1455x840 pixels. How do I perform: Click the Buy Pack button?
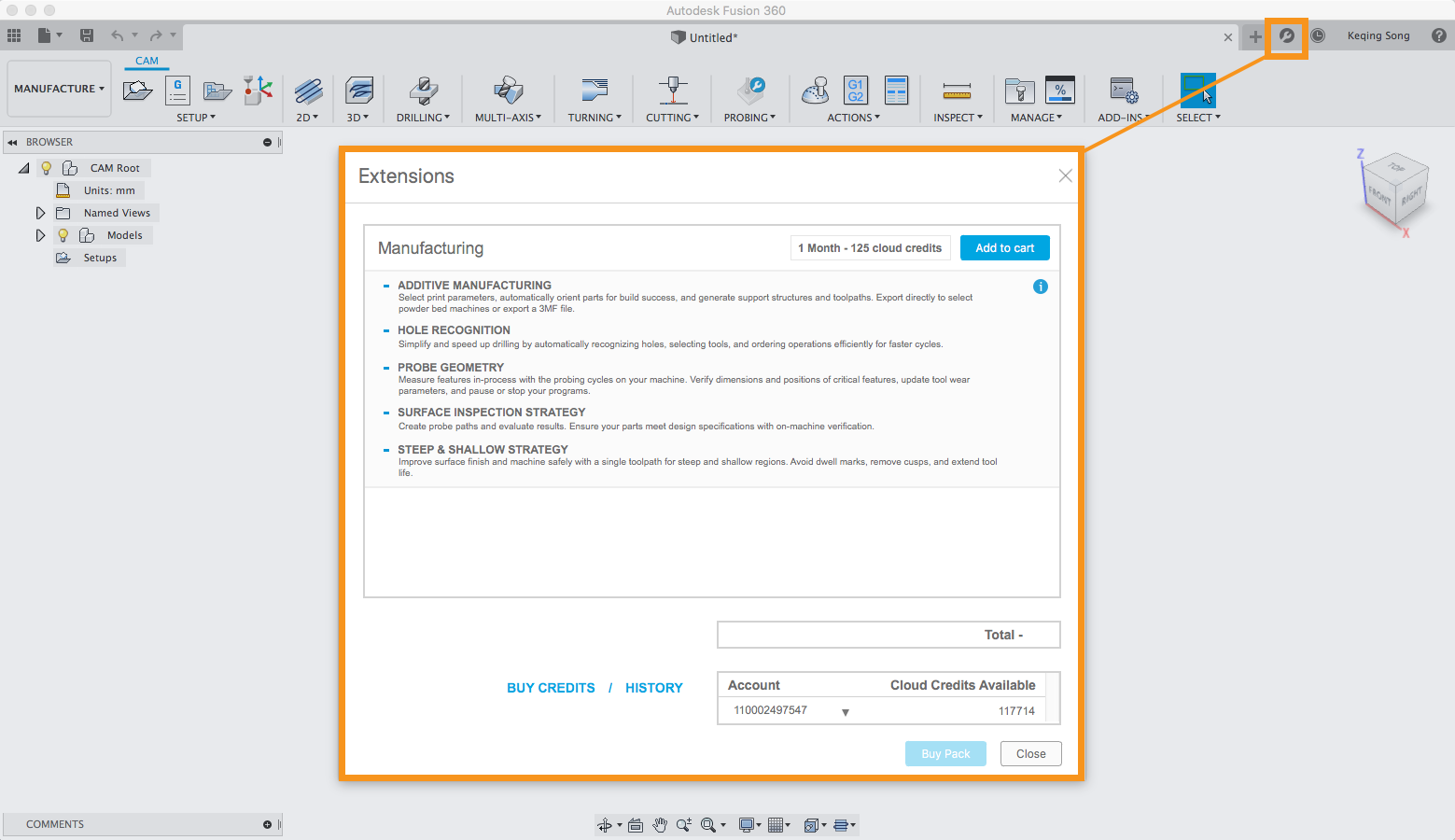945,754
